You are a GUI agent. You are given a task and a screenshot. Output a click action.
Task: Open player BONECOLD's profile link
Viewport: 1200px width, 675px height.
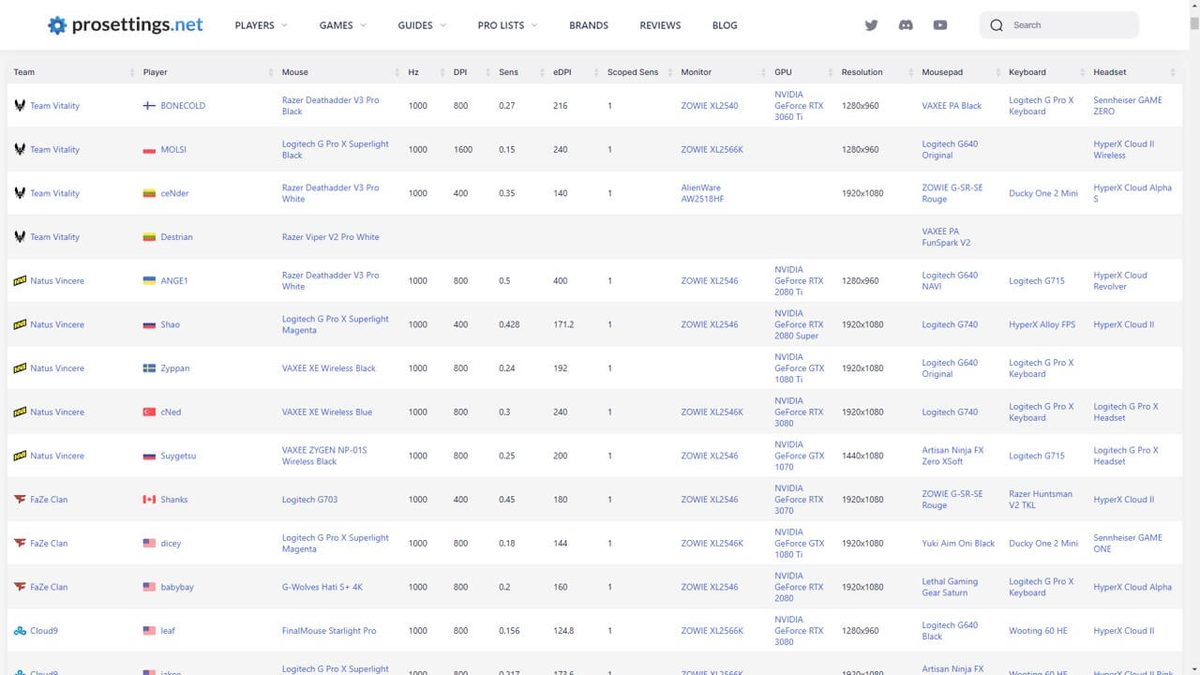click(183, 106)
